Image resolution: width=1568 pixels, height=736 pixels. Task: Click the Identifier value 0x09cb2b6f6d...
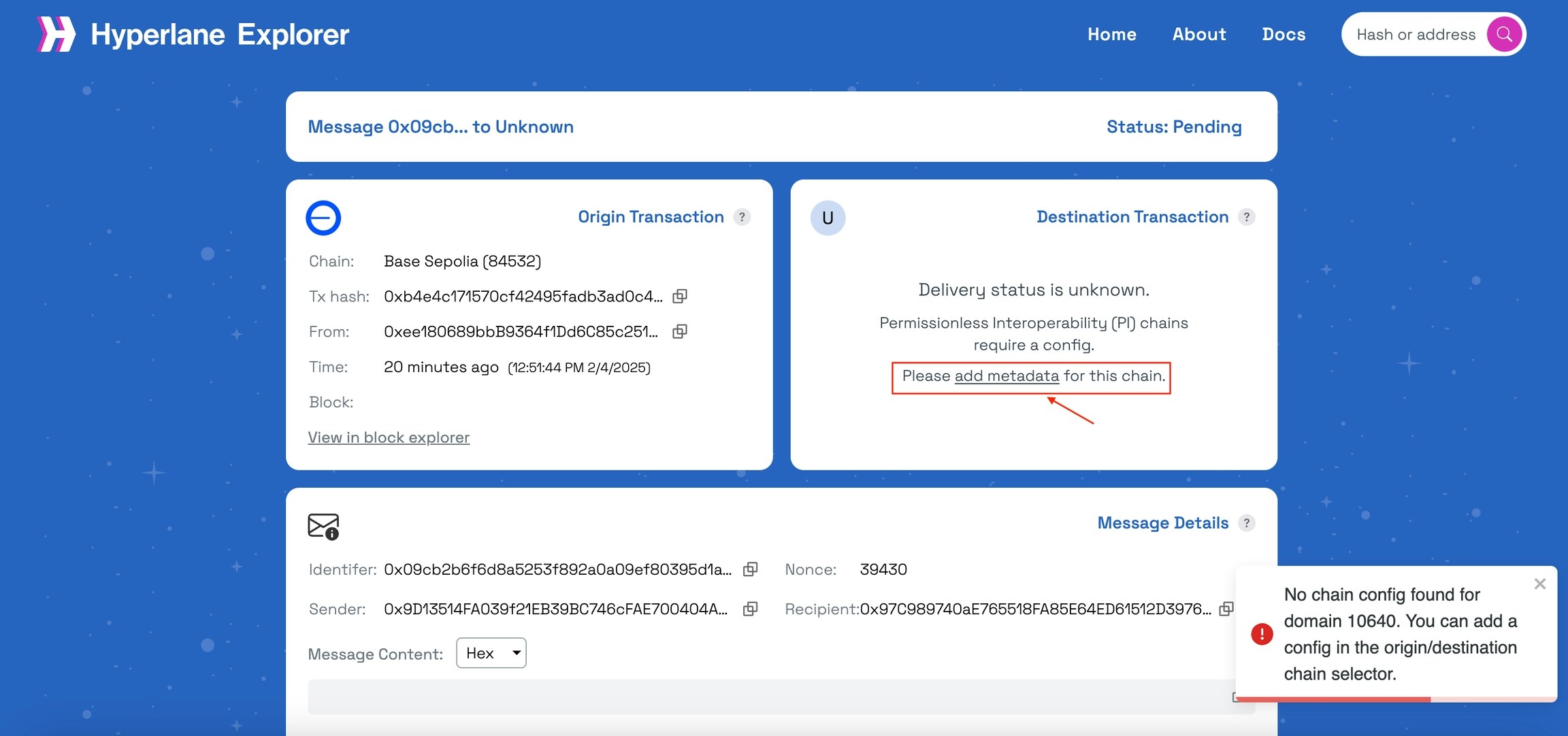pos(557,569)
